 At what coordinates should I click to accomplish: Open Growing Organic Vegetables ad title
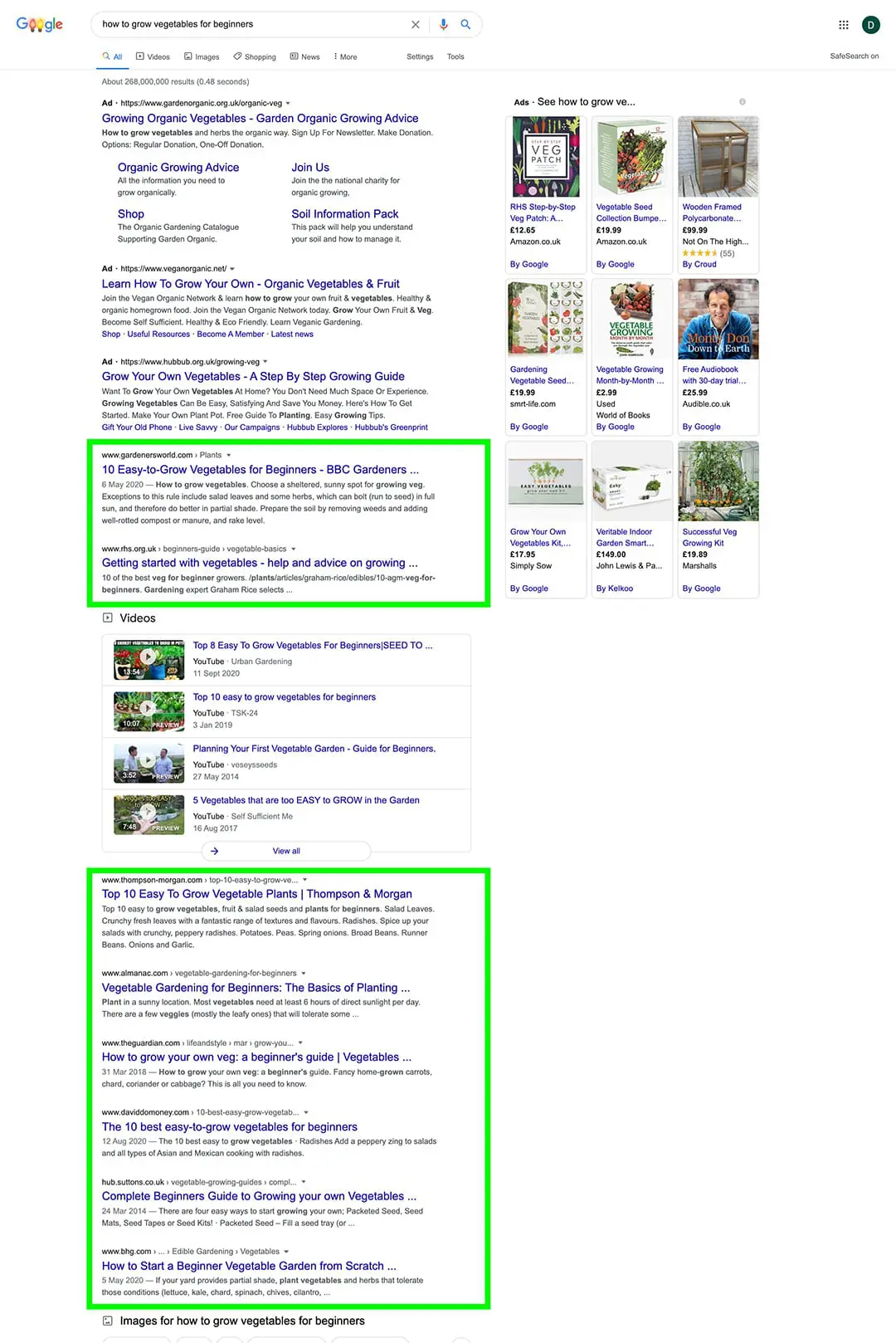click(x=260, y=119)
